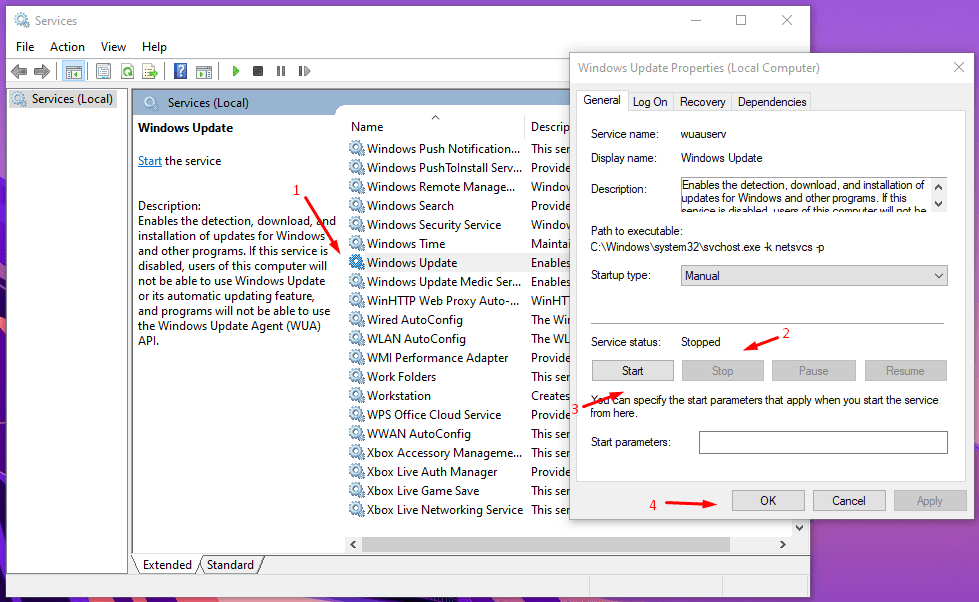Image resolution: width=979 pixels, height=602 pixels.
Task: Click the Start parameters input field
Action: click(x=823, y=442)
